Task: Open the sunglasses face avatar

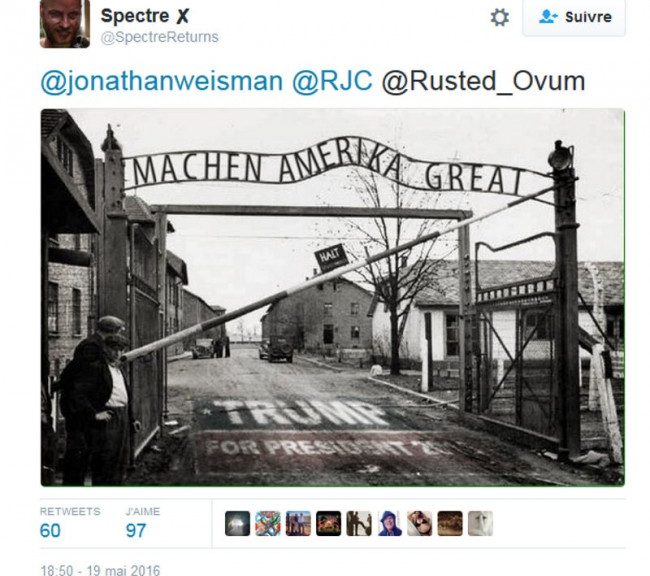Action: [420, 523]
